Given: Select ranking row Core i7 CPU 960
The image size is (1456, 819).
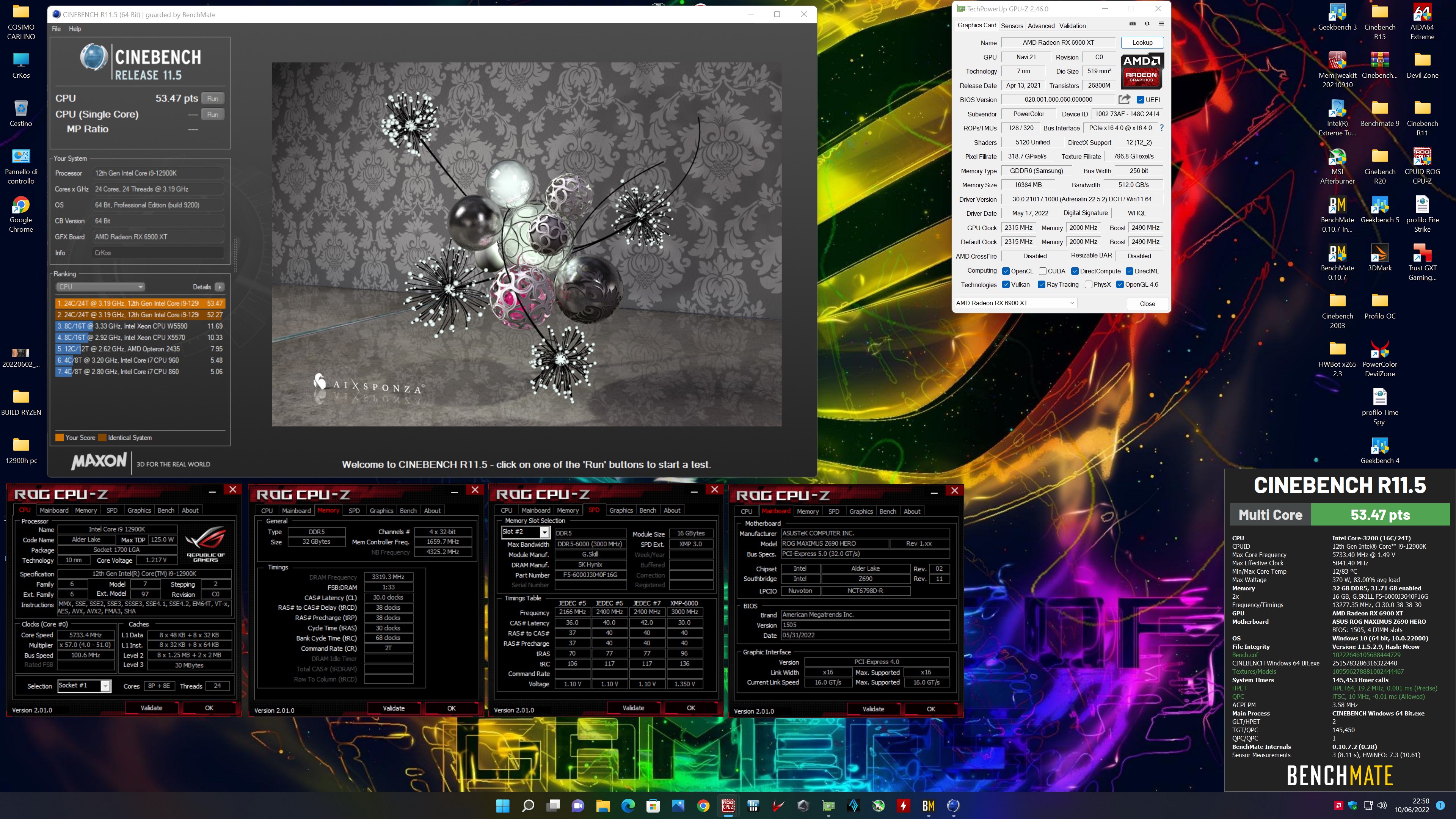Looking at the screenshot, I should 140,360.
